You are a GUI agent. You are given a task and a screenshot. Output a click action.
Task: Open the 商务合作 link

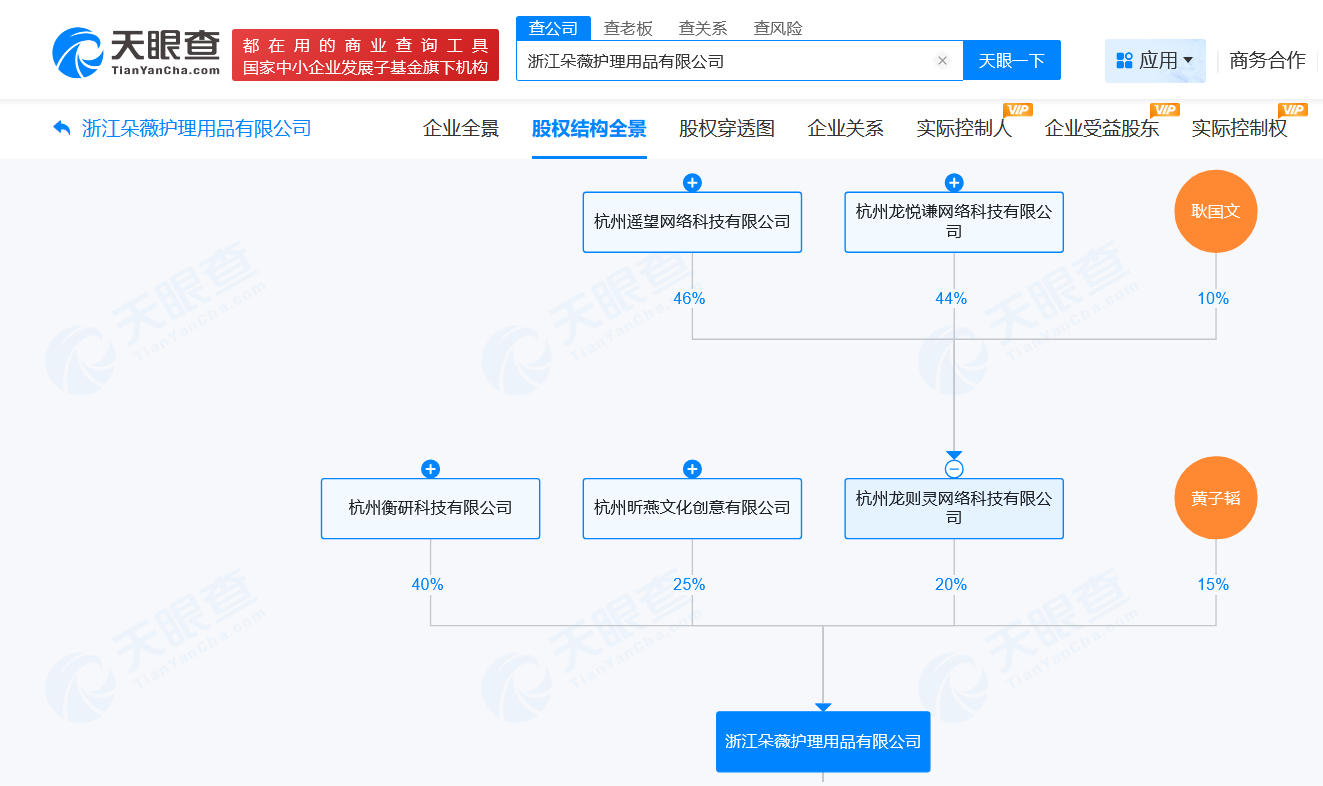point(1266,61)
